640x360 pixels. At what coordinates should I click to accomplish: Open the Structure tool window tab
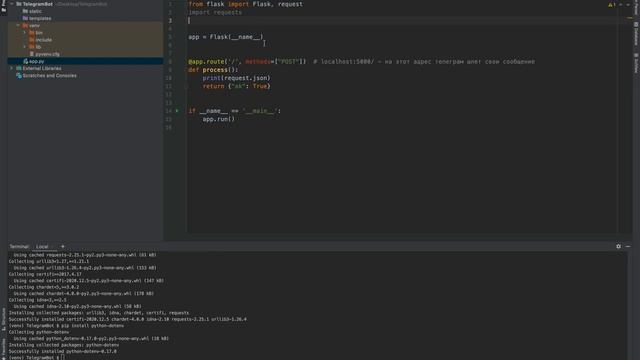[x=4, y=319]
